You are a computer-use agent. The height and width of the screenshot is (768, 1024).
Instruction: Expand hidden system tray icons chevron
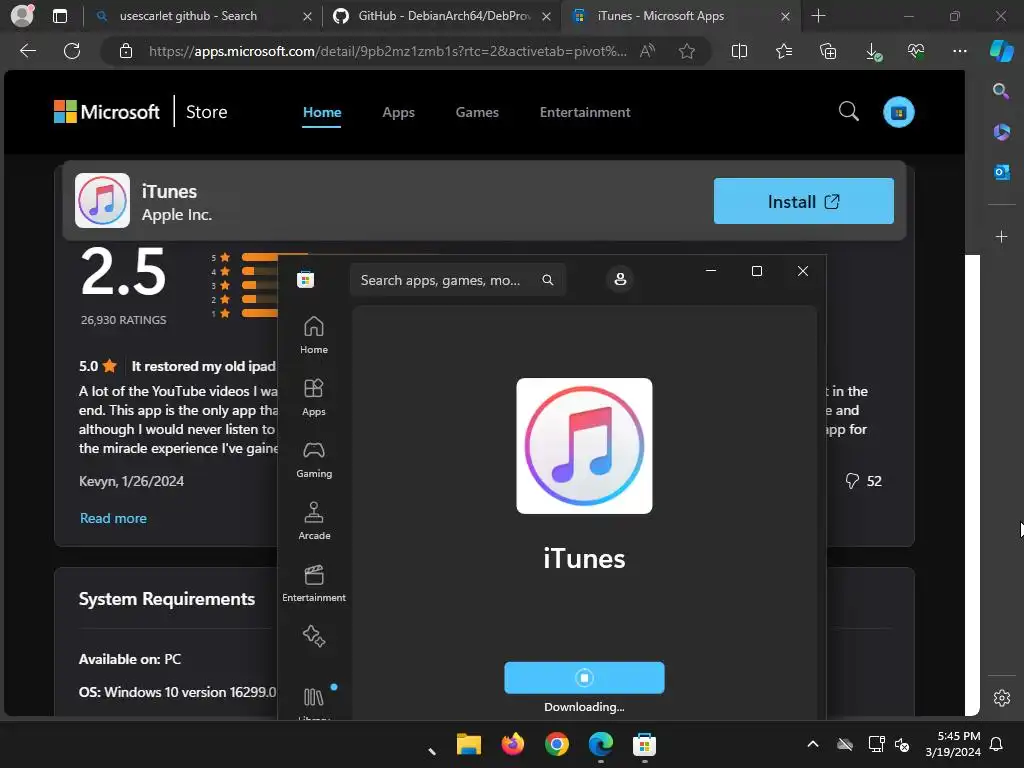coord(812,744)
